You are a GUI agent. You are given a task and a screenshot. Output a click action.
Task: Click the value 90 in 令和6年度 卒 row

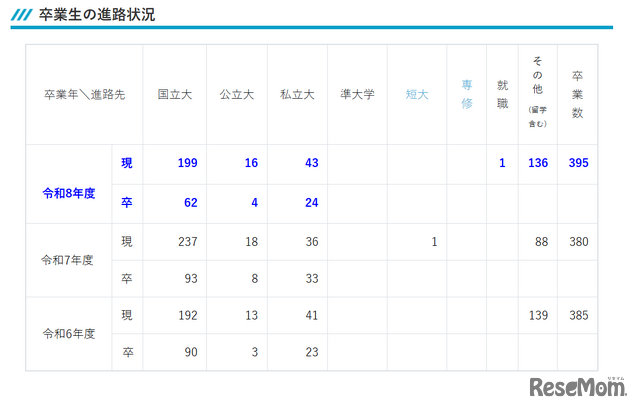pos(191,352)
